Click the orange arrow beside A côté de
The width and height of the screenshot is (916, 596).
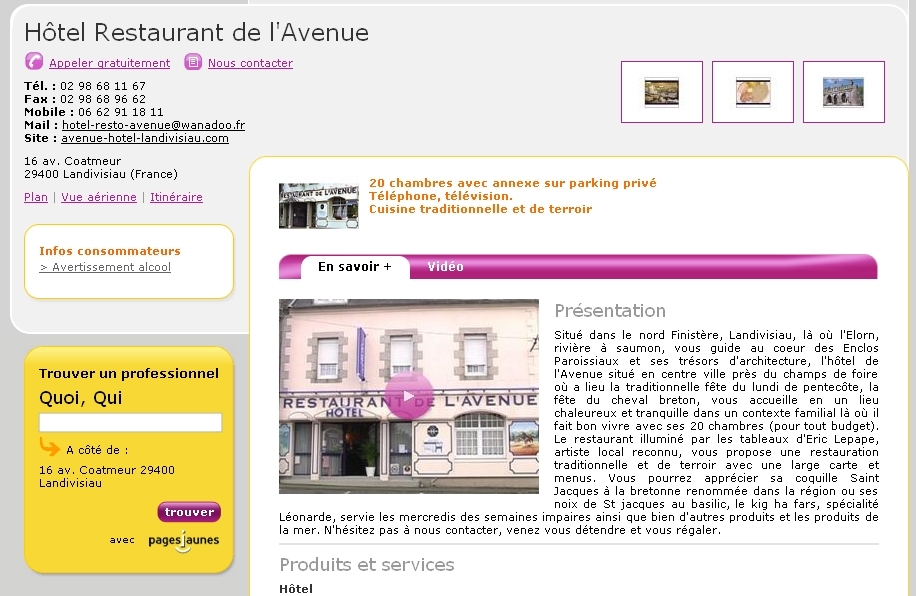point(50,446)
